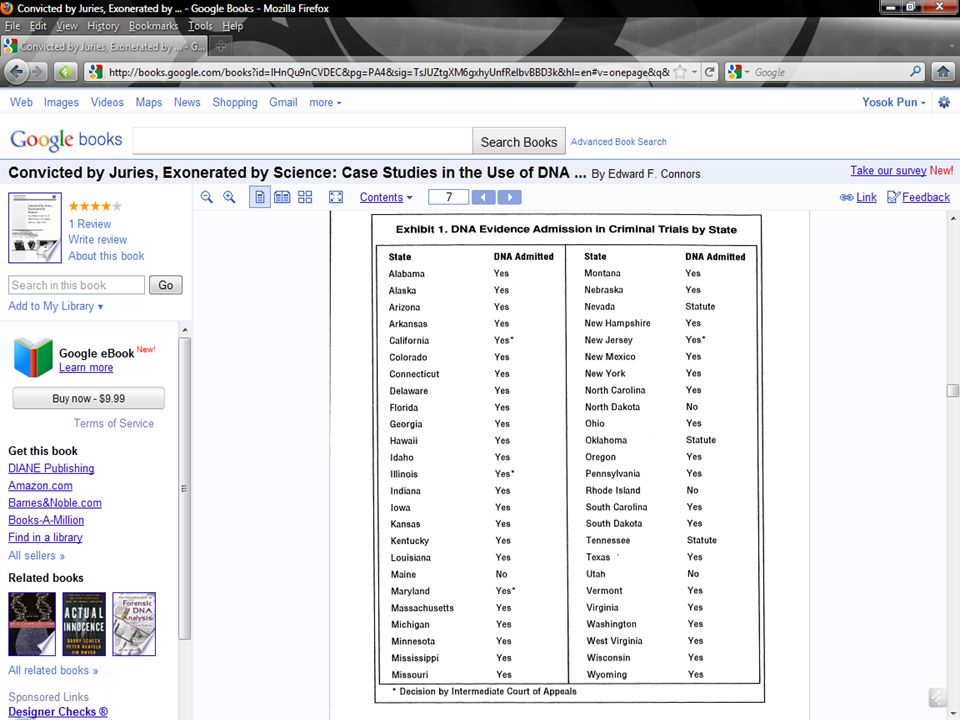Open the DIANE Publishing link
The height and width of the screenshot is (720, 960).
51,468
